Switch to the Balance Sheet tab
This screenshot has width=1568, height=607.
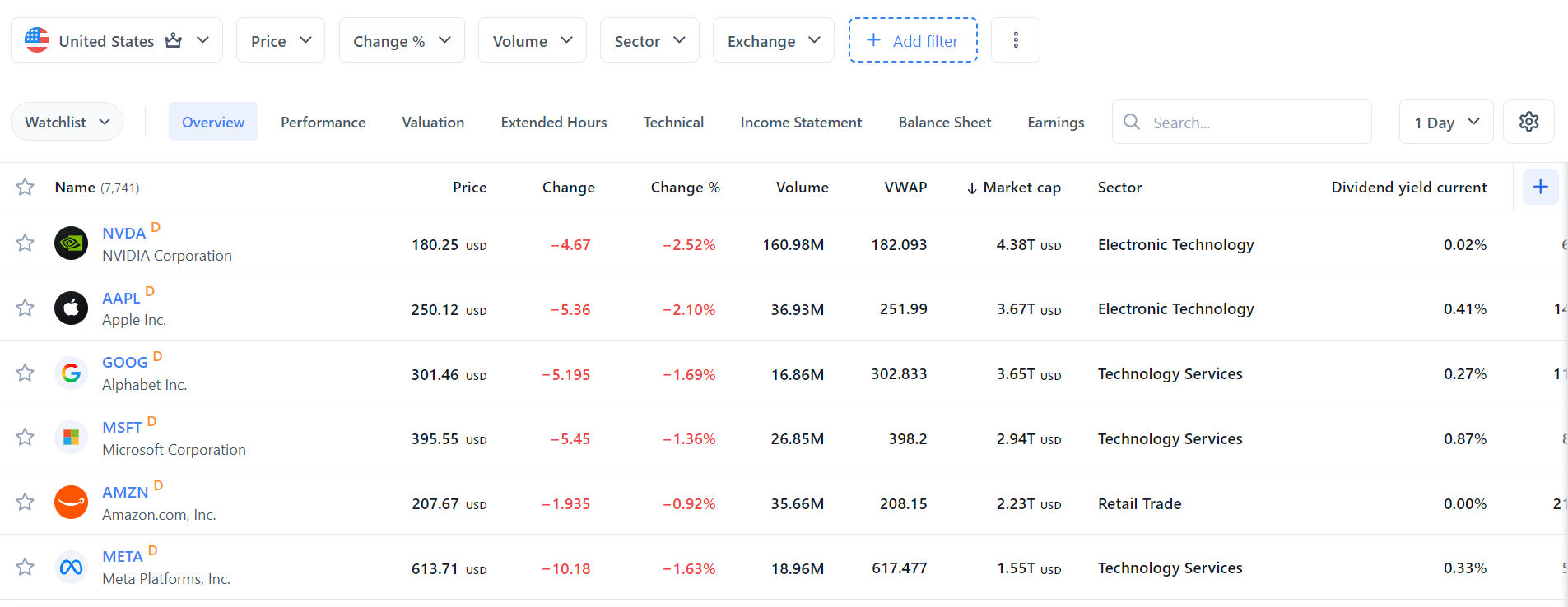[945, 122]
